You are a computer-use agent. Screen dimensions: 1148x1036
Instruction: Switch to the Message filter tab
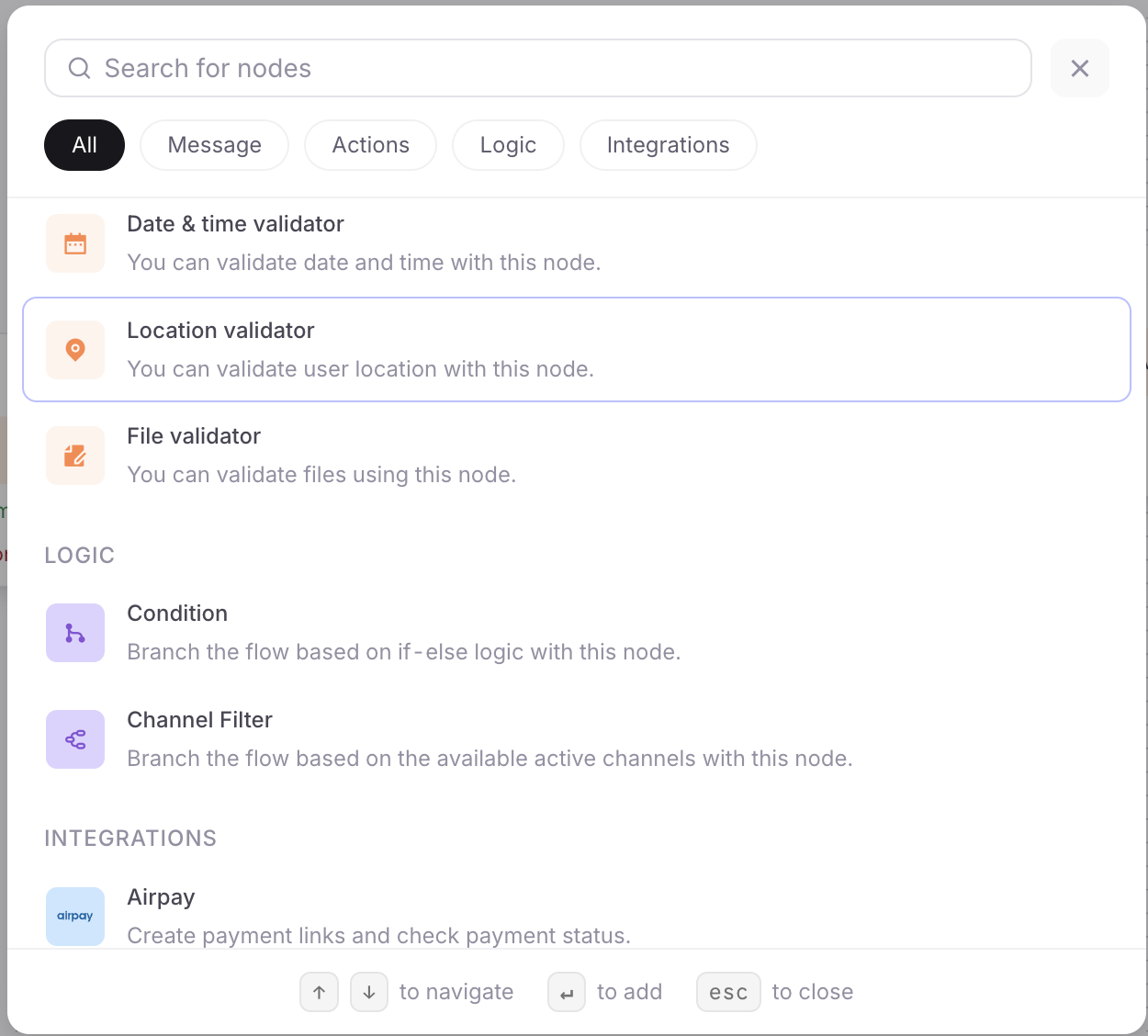pyautogui.click(x=215, y=145)
